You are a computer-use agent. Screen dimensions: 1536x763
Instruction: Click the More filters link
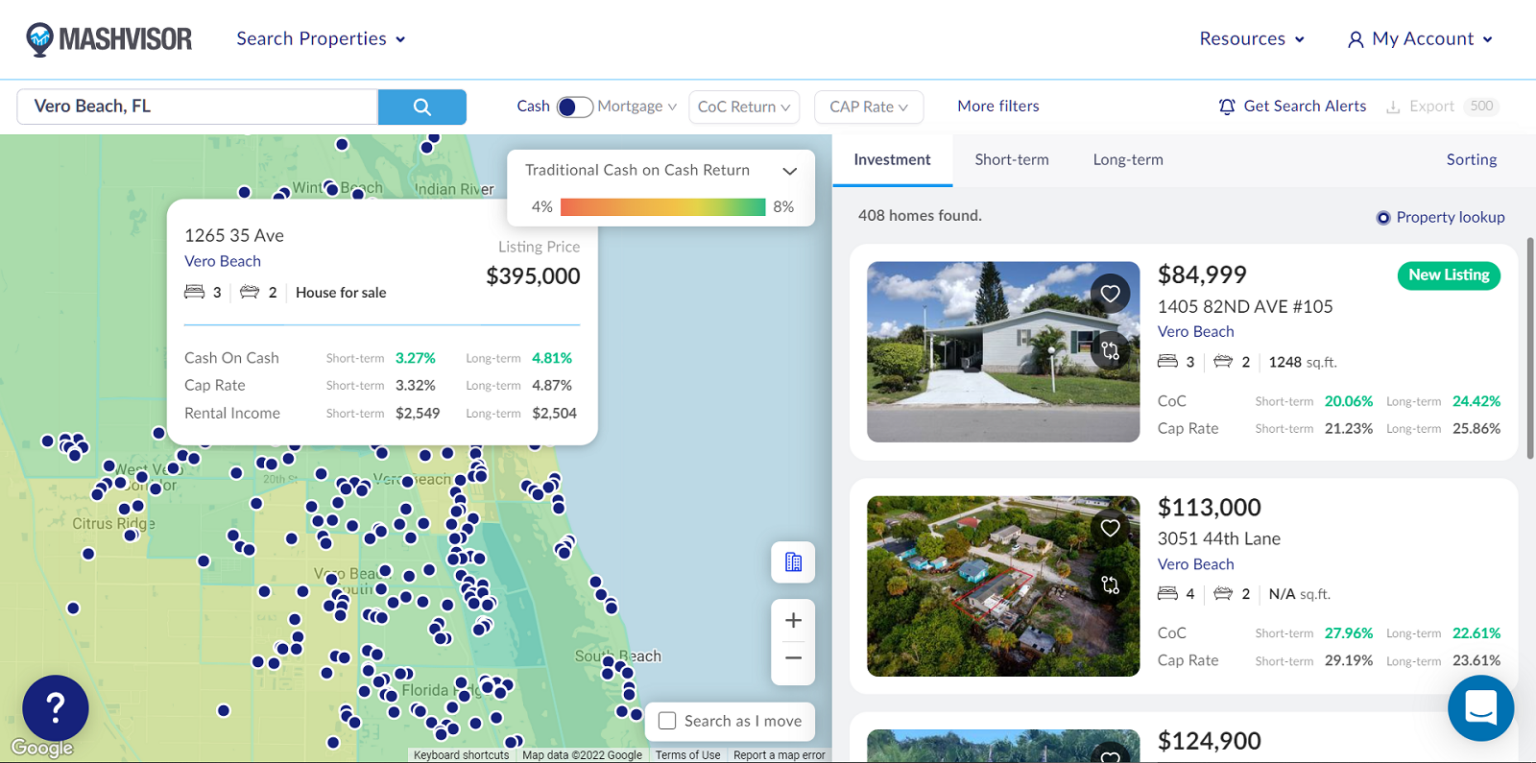(x=998, y=105)
